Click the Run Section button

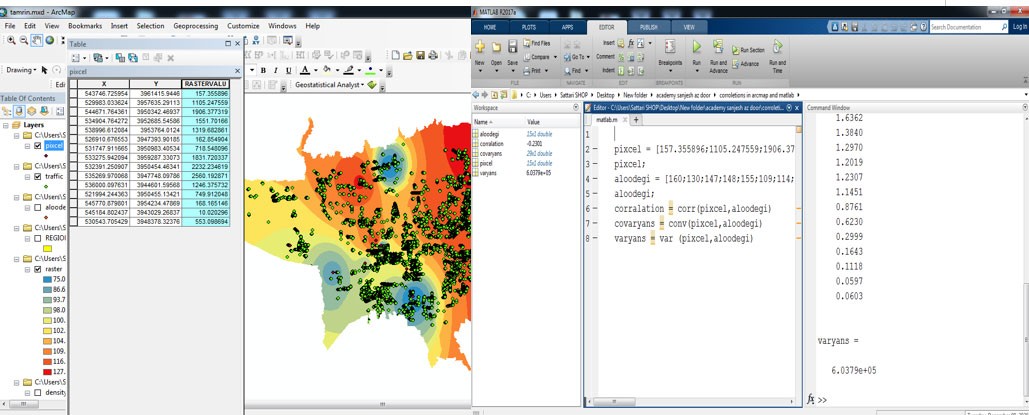750,49
